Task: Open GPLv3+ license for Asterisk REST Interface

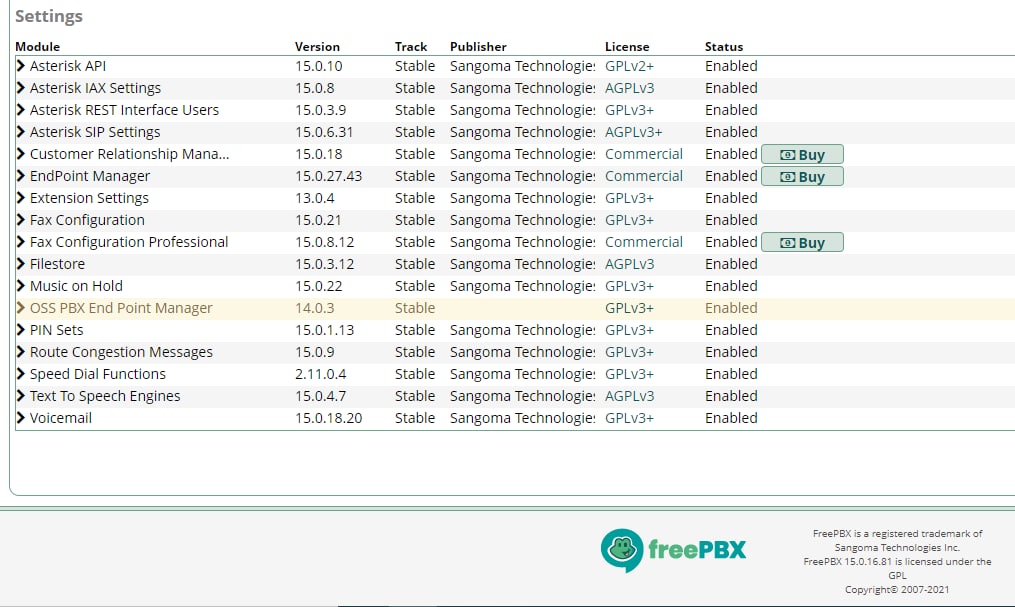Action: tap(629, 110)
